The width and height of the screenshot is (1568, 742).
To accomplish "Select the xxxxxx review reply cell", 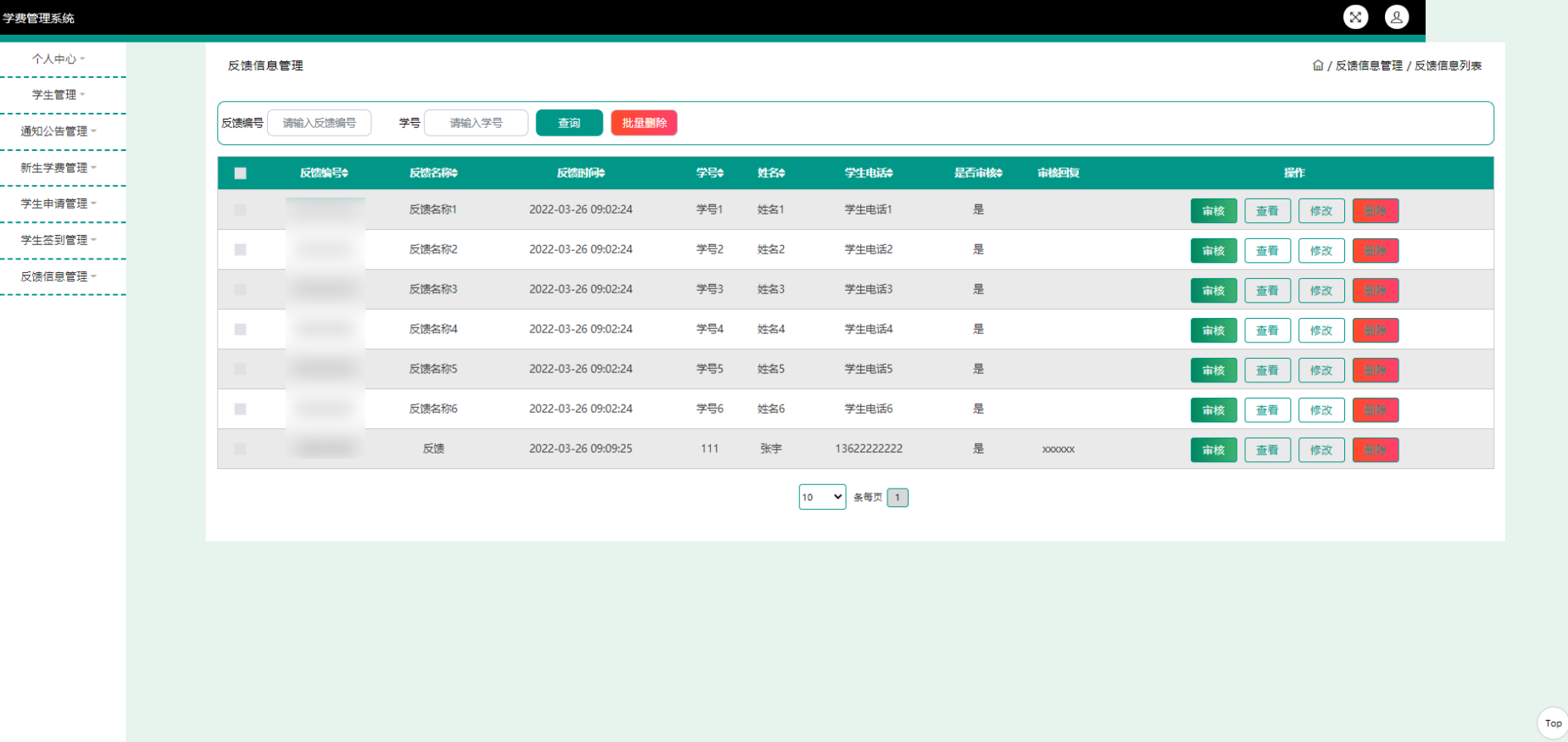I will pyautogui.click(x=1059, y=449).
